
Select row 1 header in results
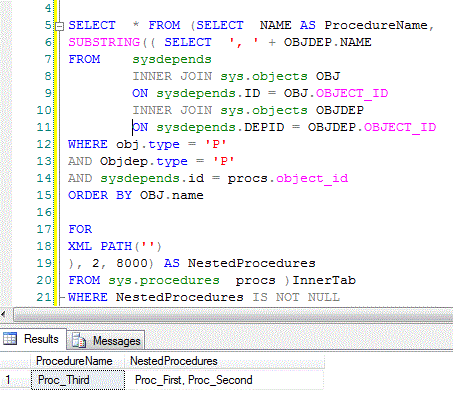(x=15, y=380)
